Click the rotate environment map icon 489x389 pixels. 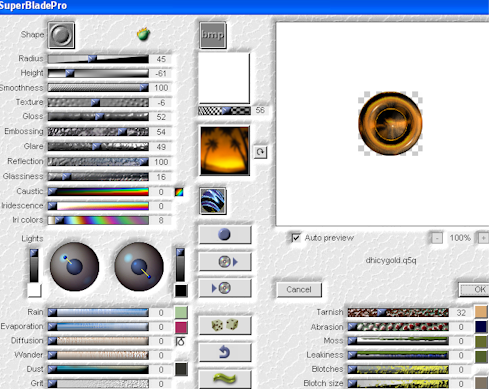[260, 152]
